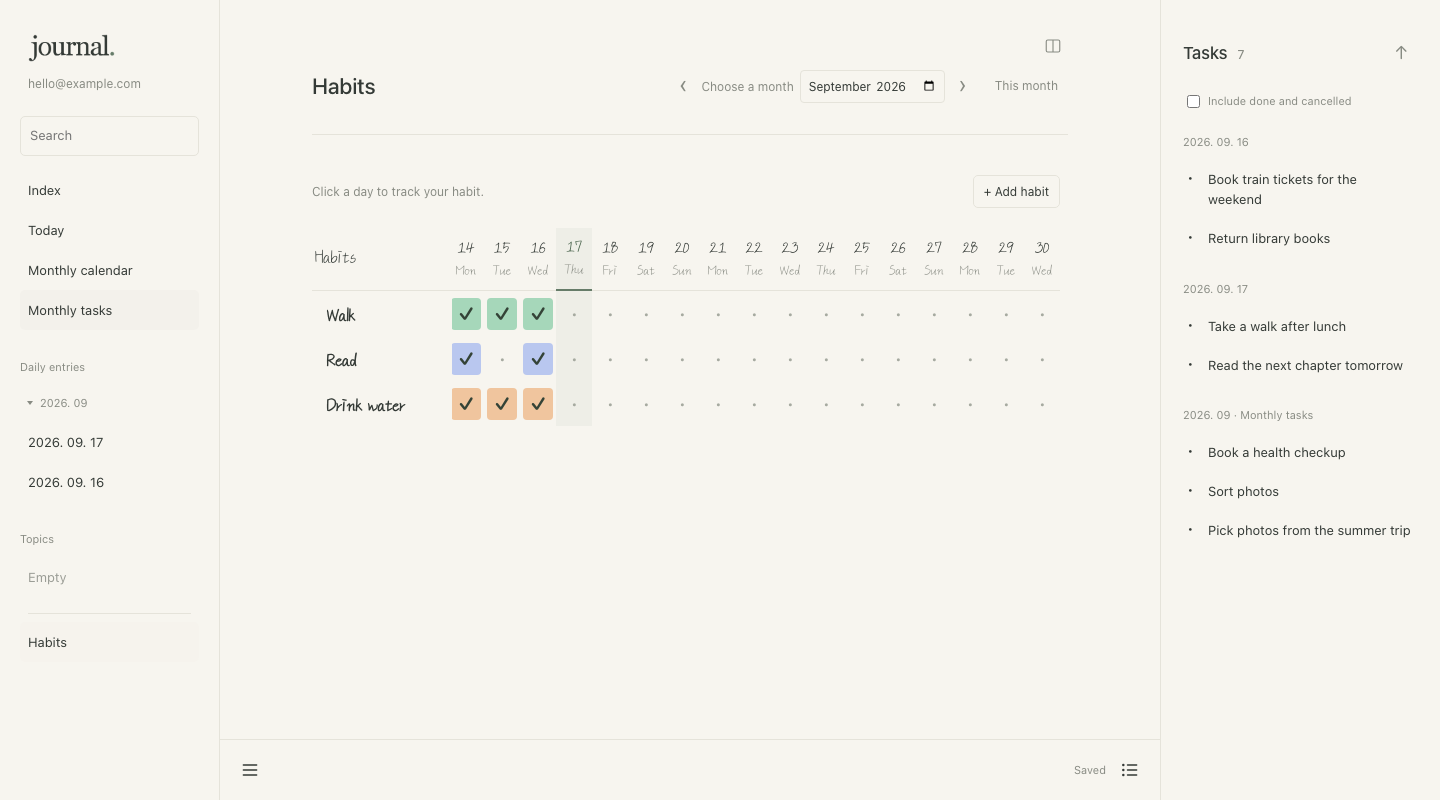Go to next month chevron
Image resolution: width=1440 pixels, height=800 pixels.
point(963,86)
